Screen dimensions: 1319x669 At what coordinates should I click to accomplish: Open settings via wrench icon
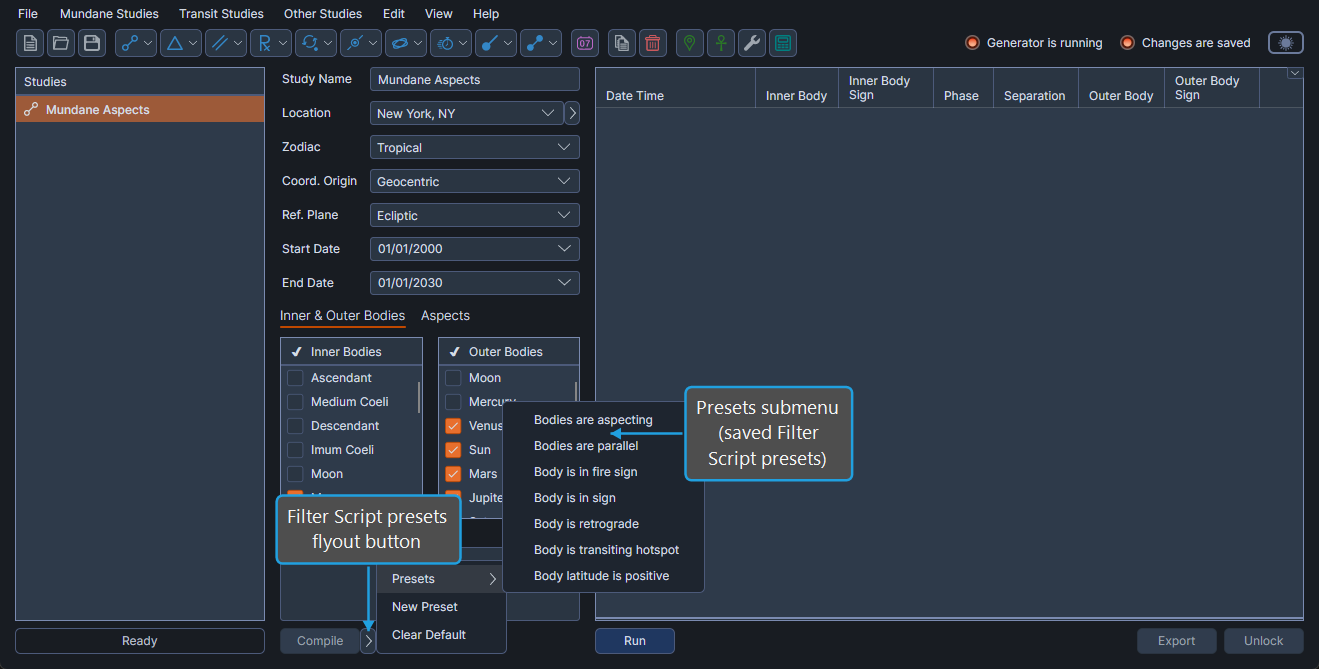point(752,43)
